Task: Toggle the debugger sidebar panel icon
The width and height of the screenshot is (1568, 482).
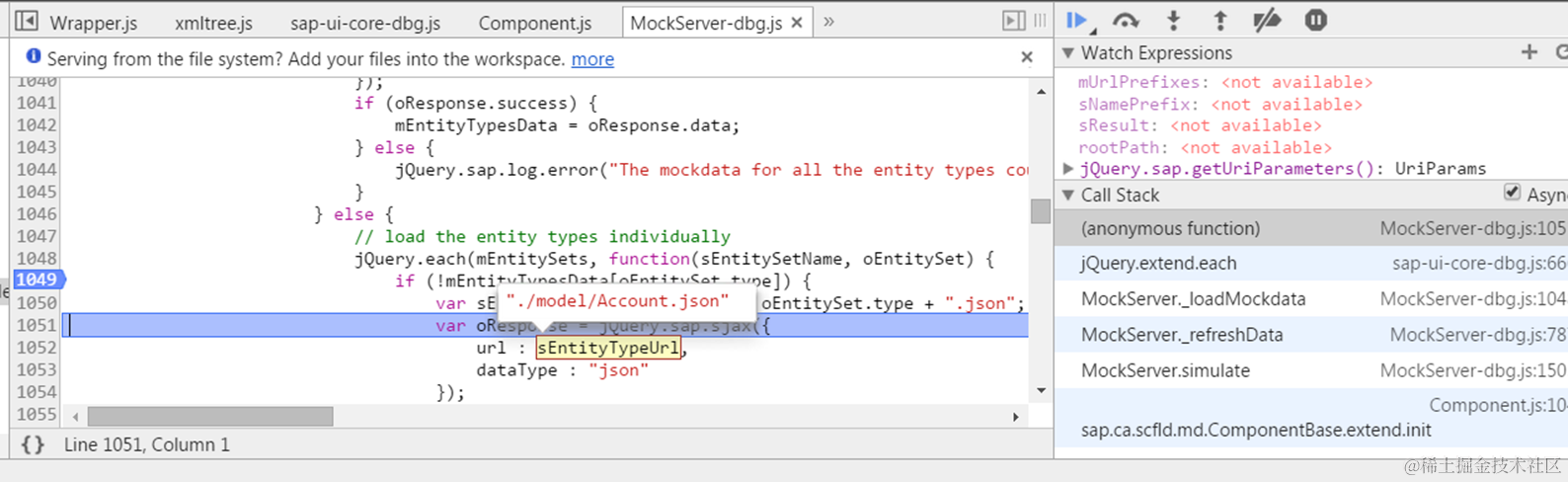Action: (x=1013, y=21)
